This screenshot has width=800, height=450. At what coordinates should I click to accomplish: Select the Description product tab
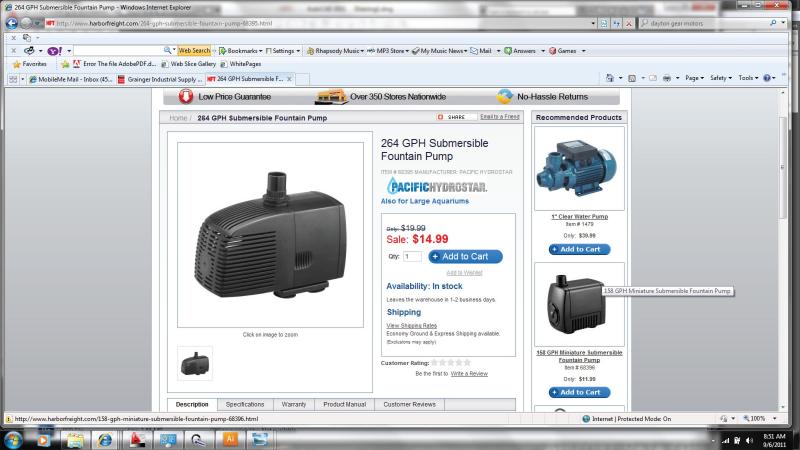[x=192, y=405]
